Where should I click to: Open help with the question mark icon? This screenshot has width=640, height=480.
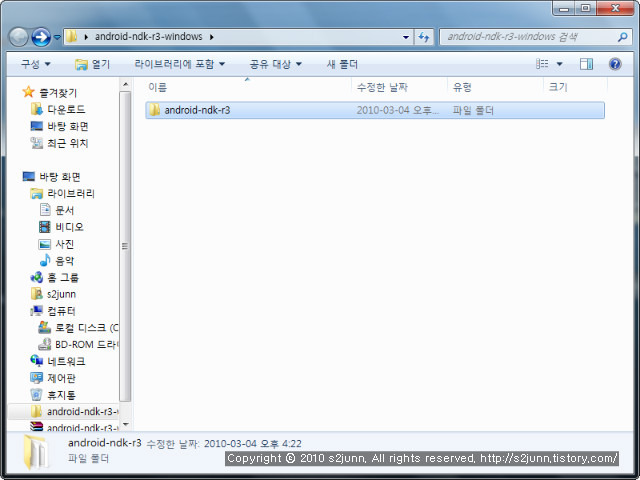point(615,64)
